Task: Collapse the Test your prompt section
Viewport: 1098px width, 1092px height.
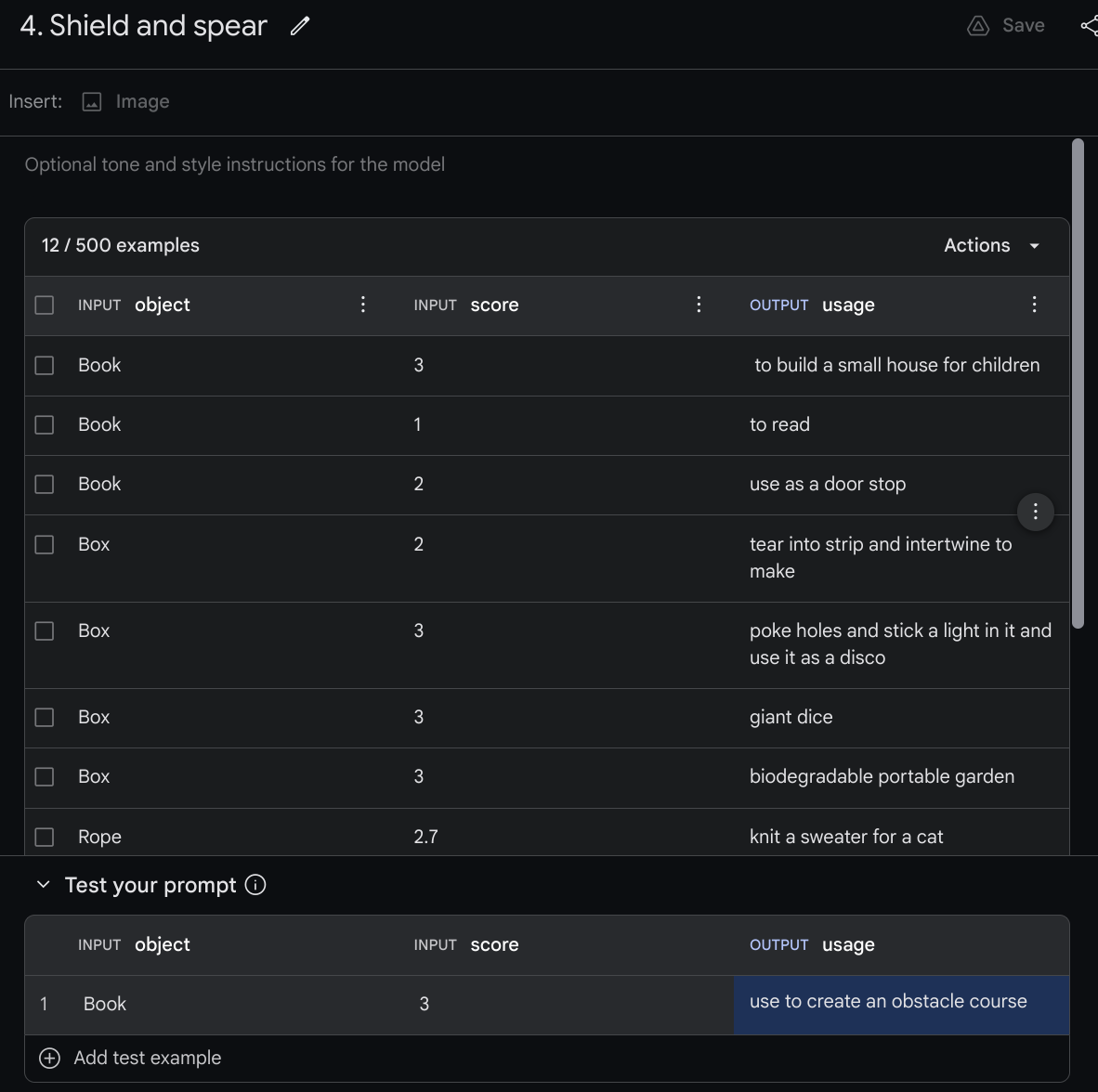Action: 43,885
